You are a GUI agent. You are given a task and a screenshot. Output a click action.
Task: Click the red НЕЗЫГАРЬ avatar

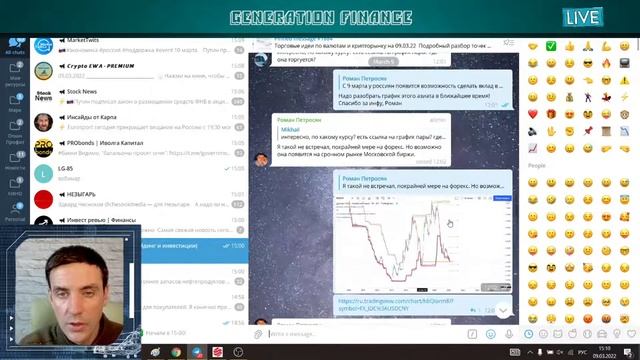pos(43,200)
